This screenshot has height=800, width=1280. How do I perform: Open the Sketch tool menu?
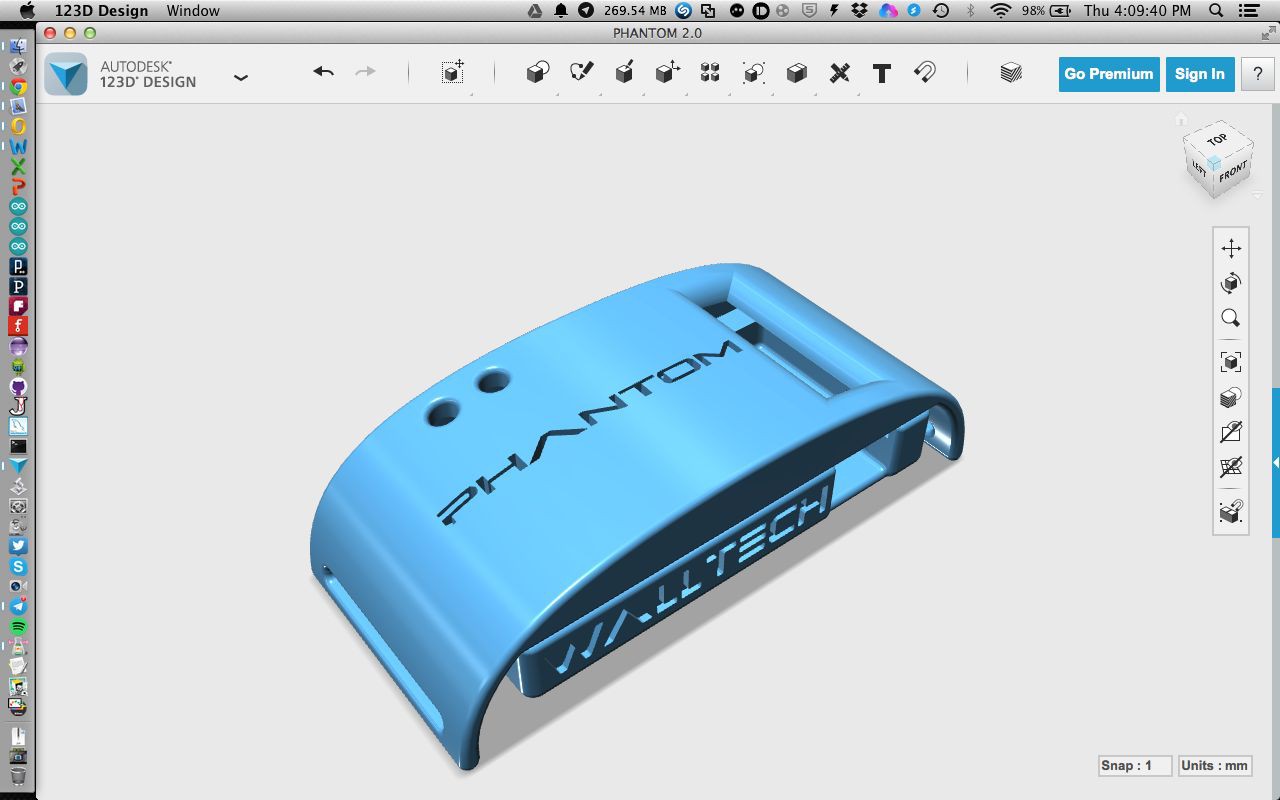[581, 73]
